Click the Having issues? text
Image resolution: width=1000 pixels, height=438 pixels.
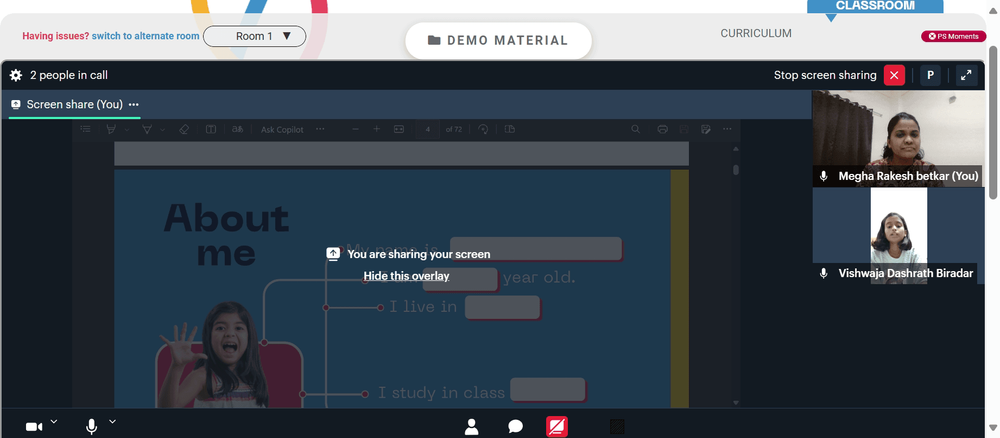pos(56,36)
